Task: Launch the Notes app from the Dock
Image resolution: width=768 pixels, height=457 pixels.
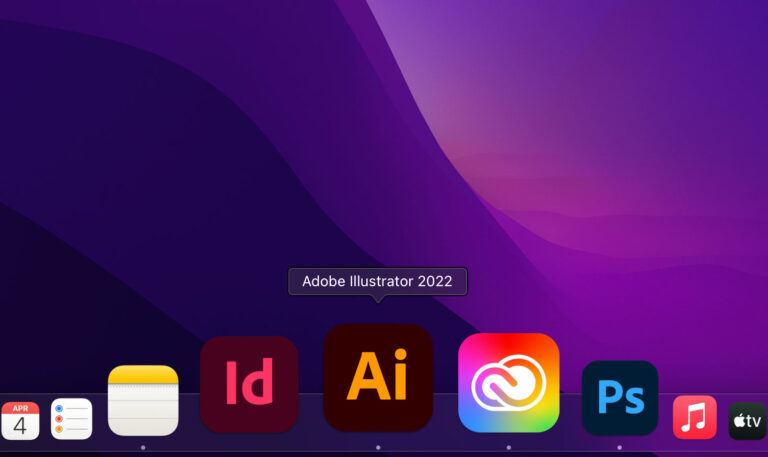Action: pos(143,400)
